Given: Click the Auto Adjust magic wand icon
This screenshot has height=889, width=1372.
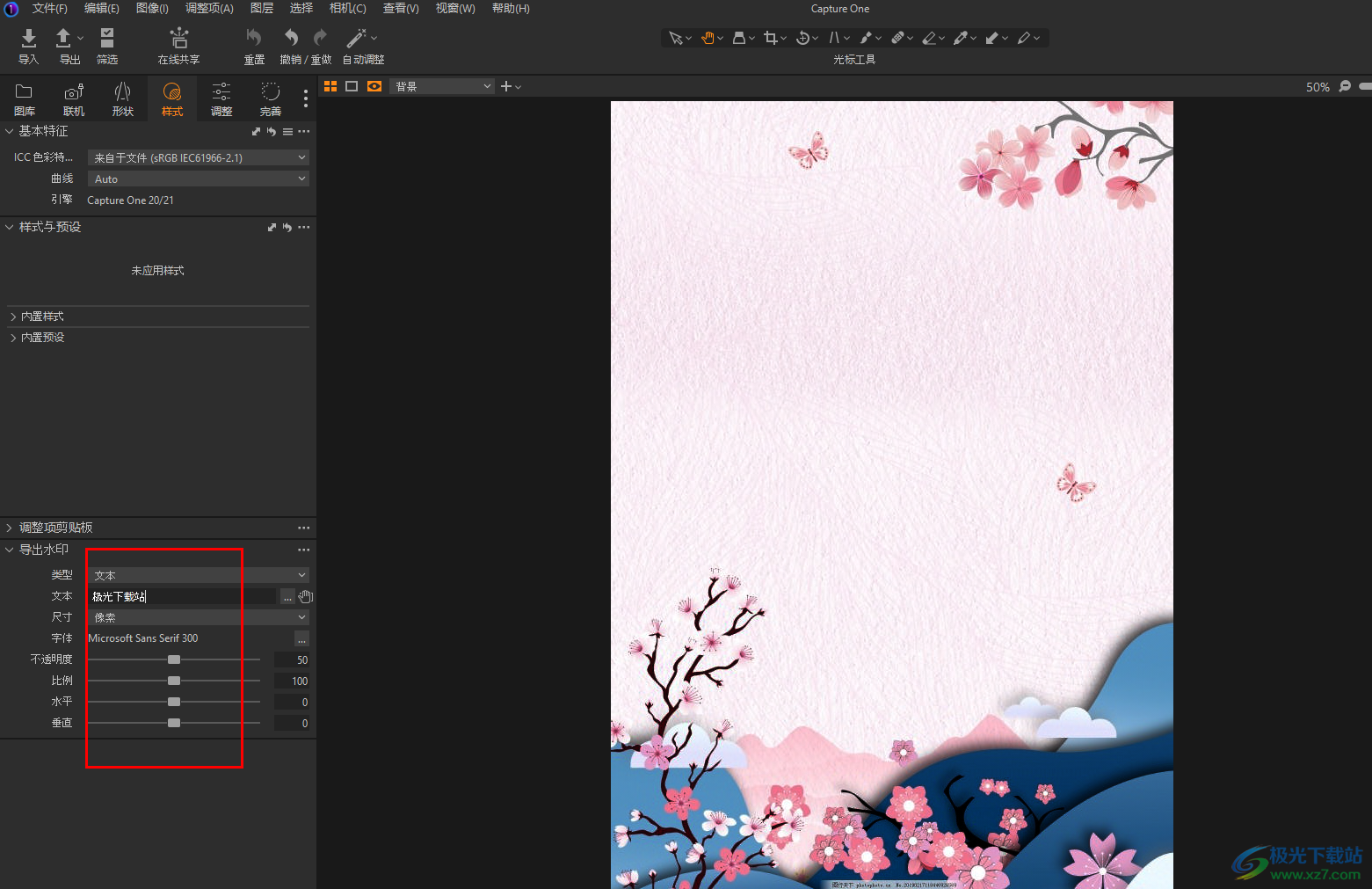Looking at the screenshot, I should point(356,39).
